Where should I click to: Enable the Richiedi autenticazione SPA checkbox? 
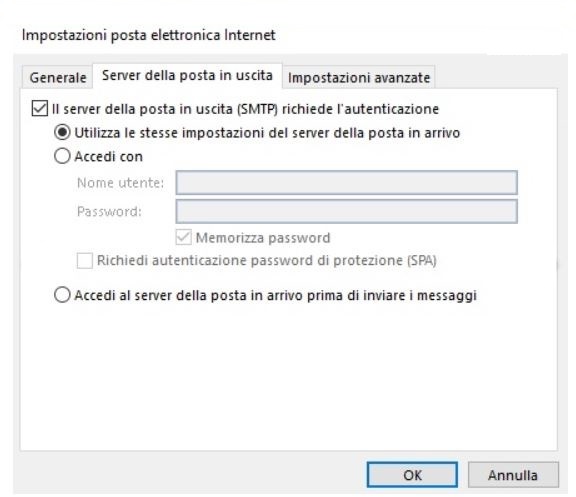point(84,261)
